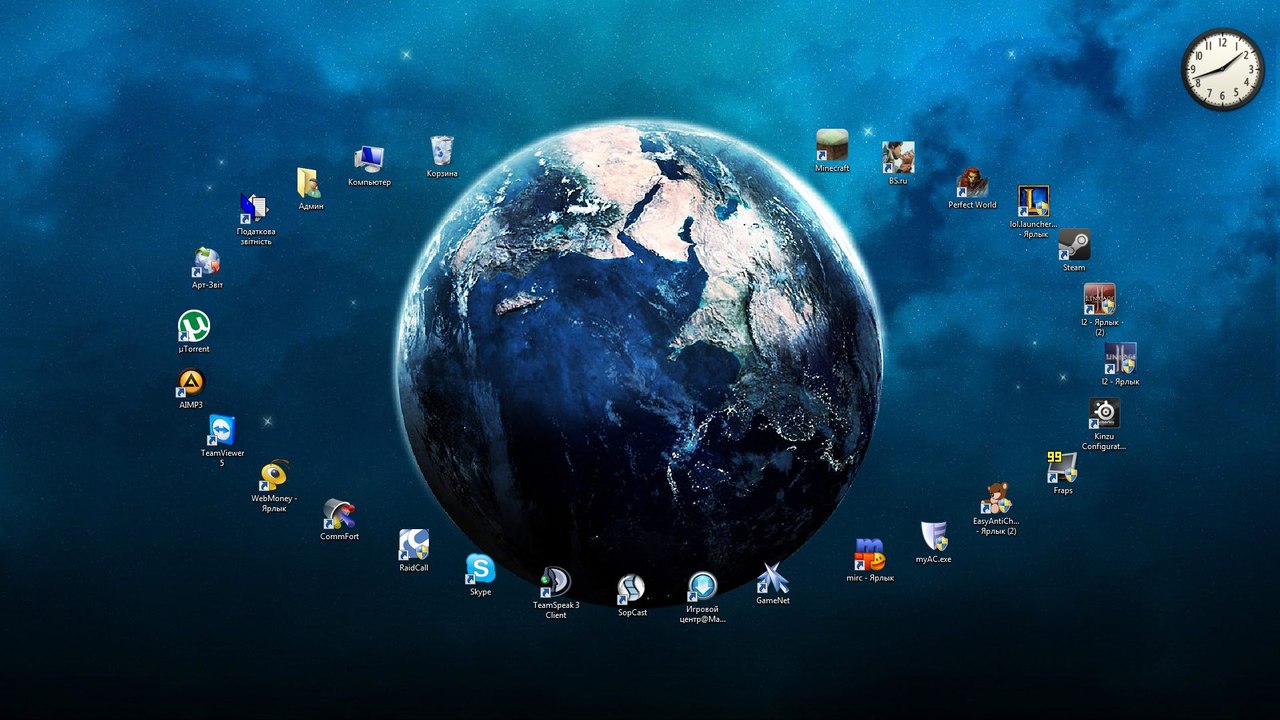Click the SopCast icon
Screen dimensions: 1280x720
631,589
